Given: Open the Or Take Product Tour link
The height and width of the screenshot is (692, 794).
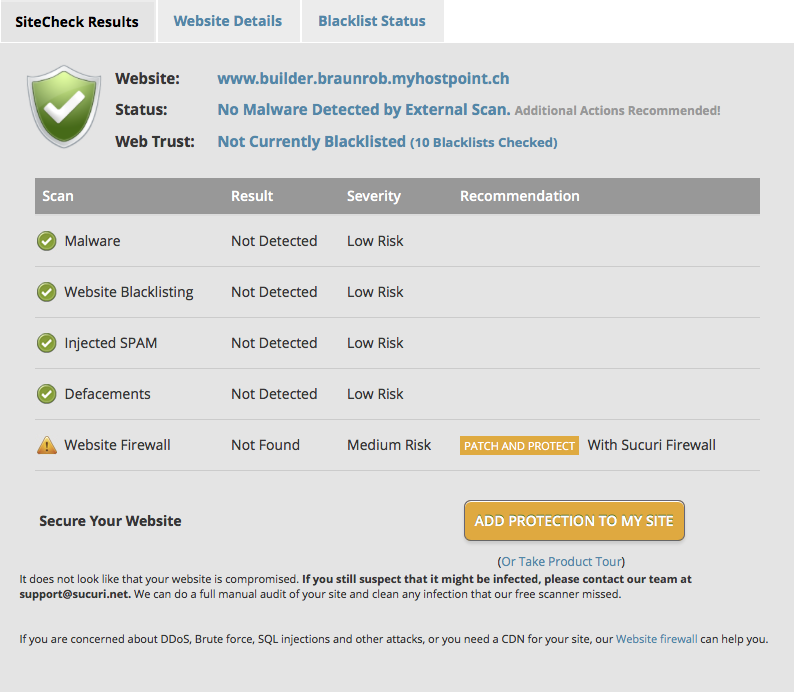Looking at the screenshot, I should coord(561,561).
